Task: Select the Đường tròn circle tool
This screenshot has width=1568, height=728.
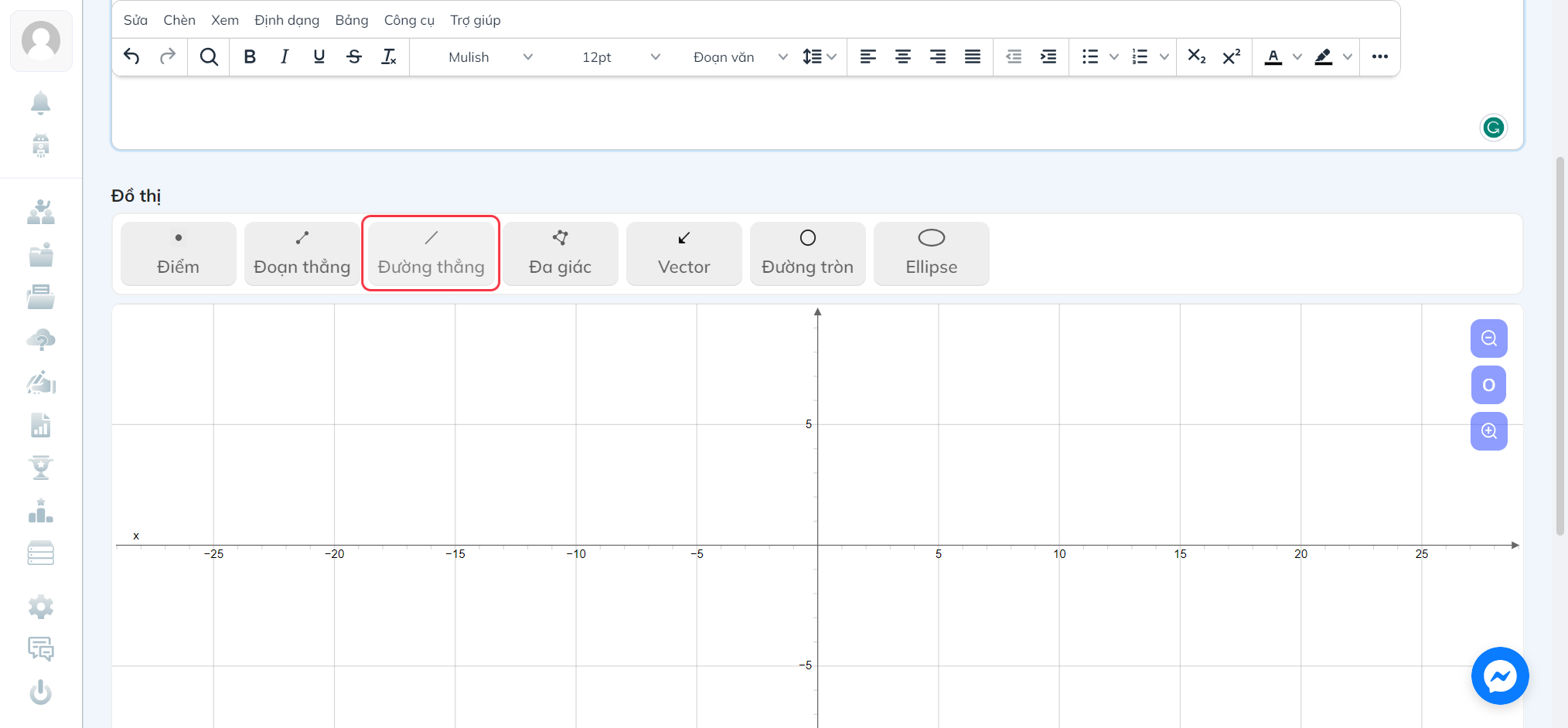Action: point(808,253)
